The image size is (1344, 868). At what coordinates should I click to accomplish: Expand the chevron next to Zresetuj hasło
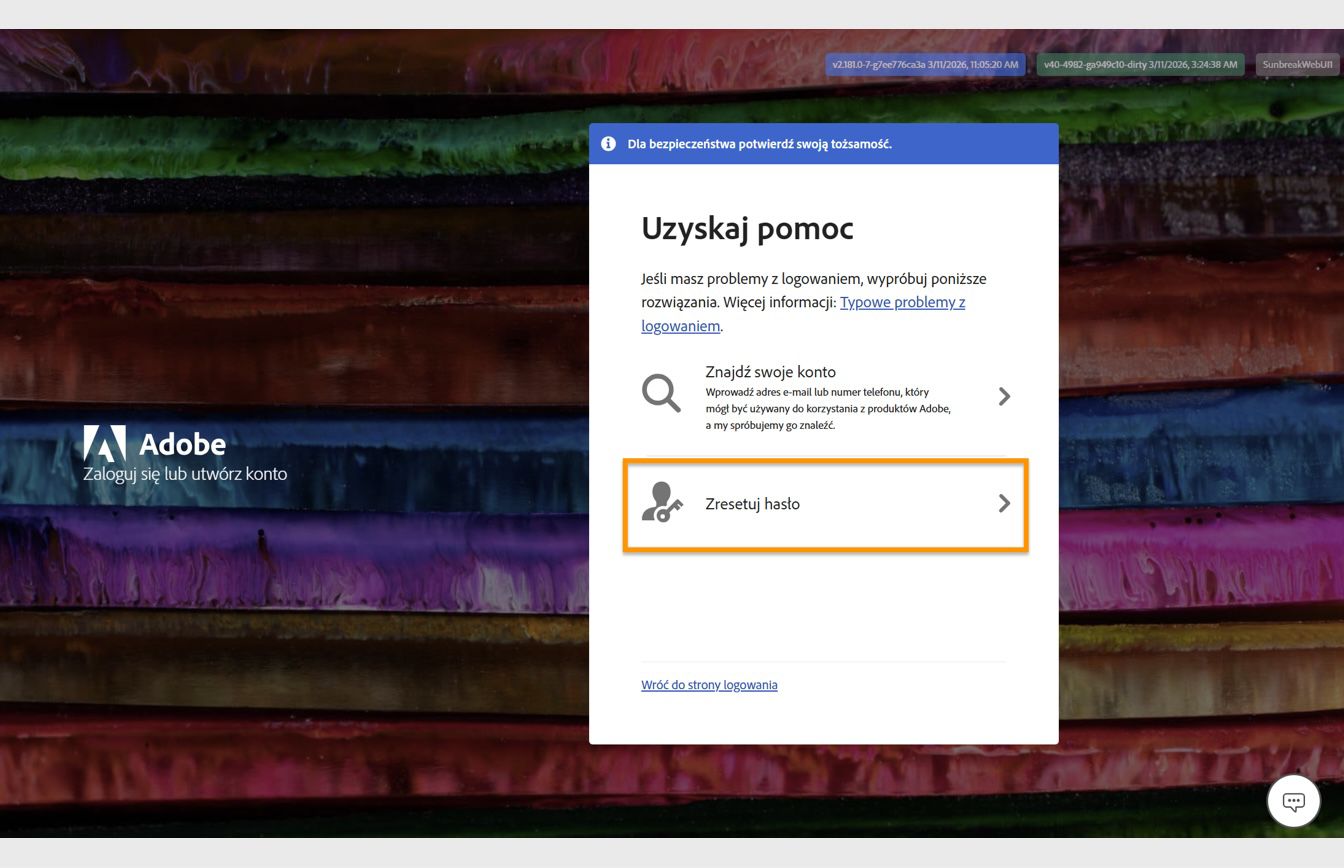(1004, 503)
